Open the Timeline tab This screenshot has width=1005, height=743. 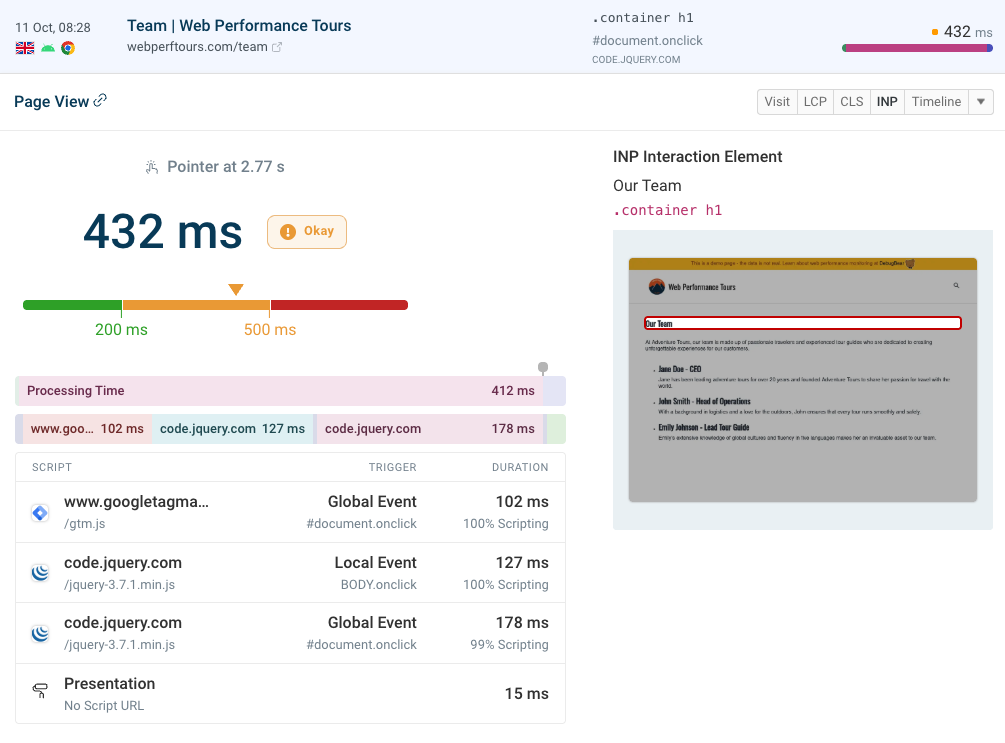pyautogui.click(x=936, y=102)
